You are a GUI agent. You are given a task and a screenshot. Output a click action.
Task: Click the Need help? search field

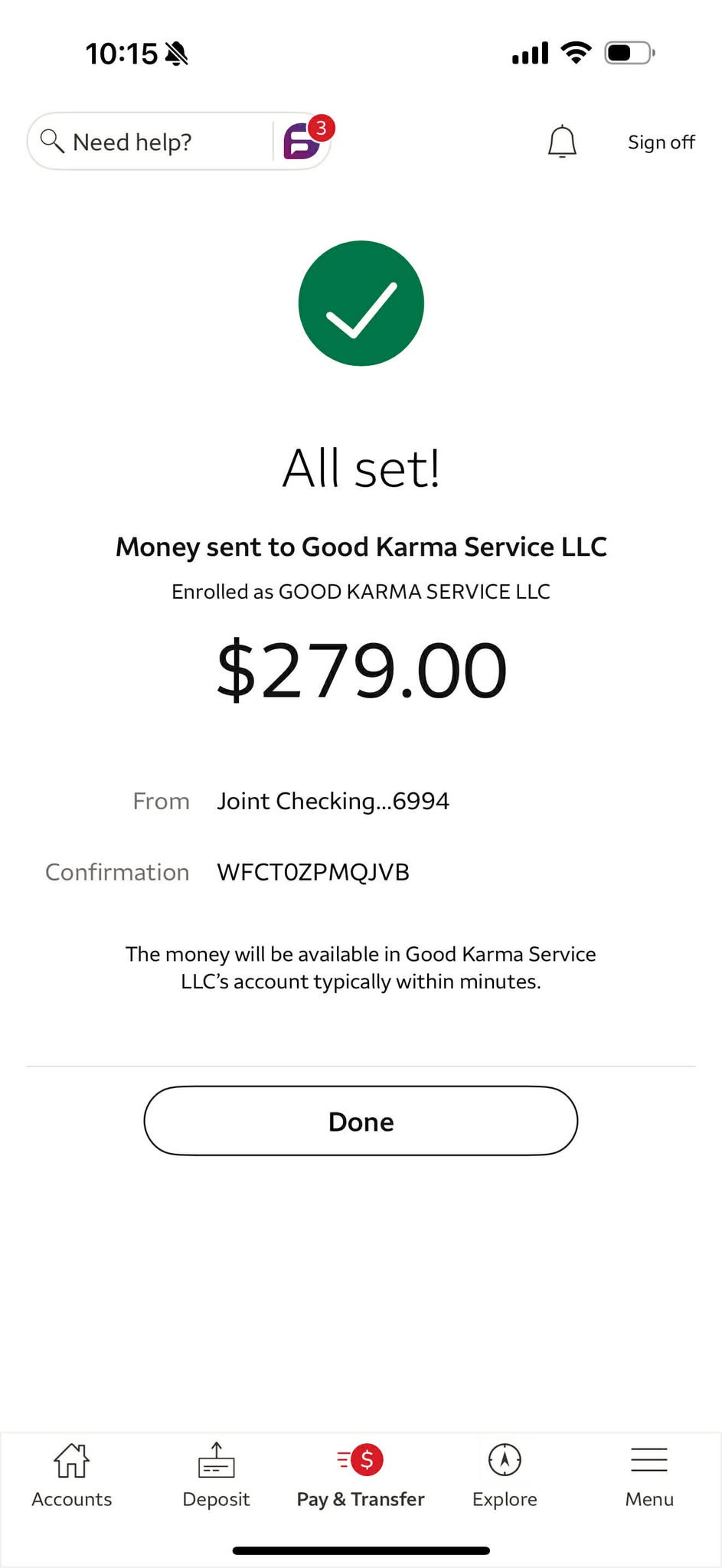153,142
